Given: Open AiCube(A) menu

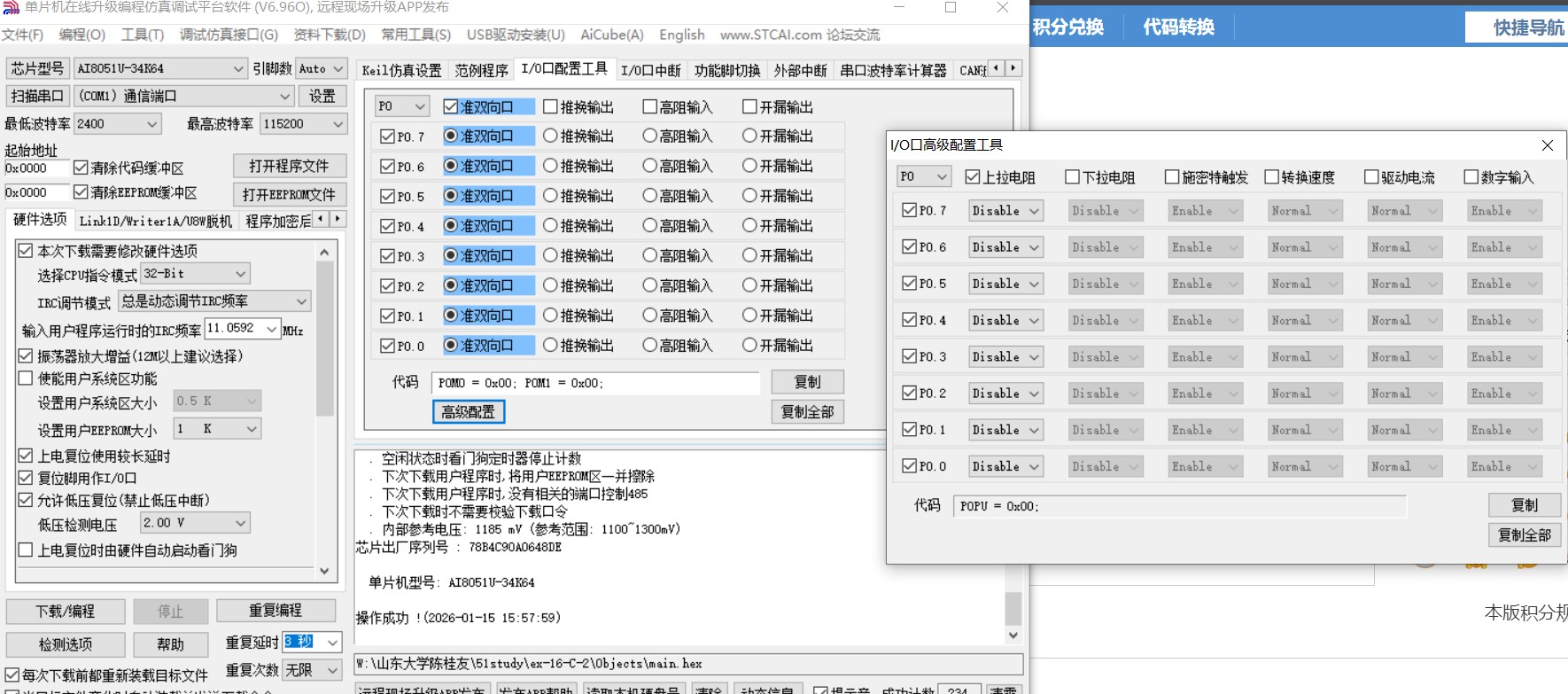Looking at the screenshot, I should 612,35.
